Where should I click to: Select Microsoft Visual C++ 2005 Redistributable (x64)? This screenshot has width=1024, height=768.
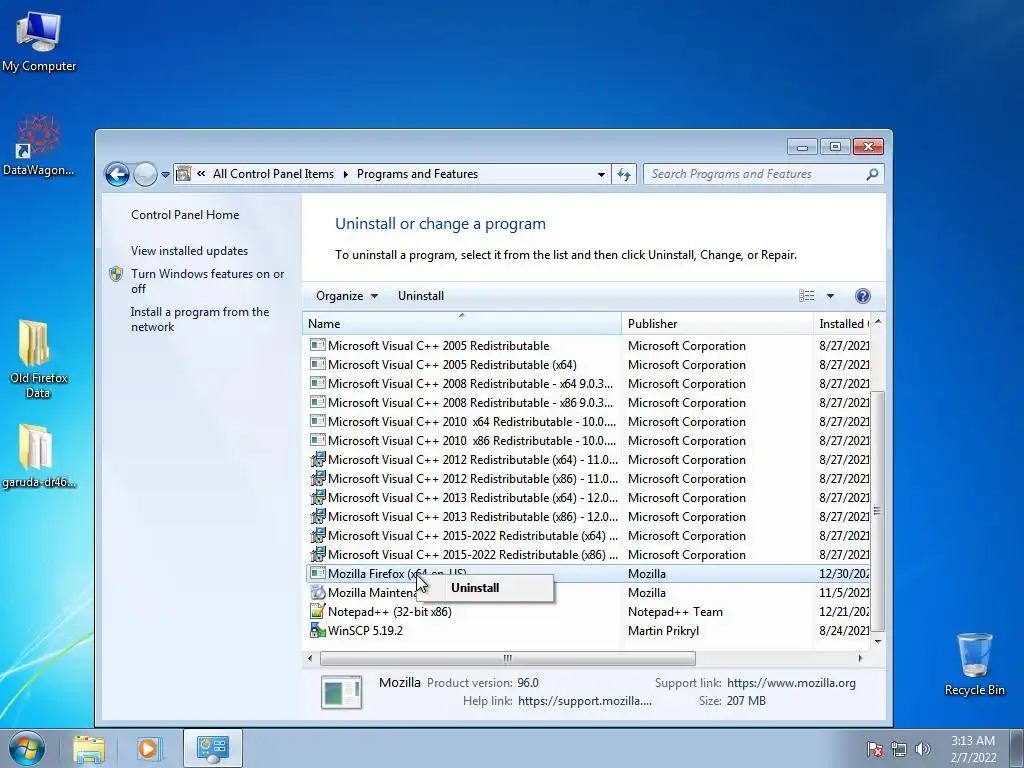coord(588,365)
